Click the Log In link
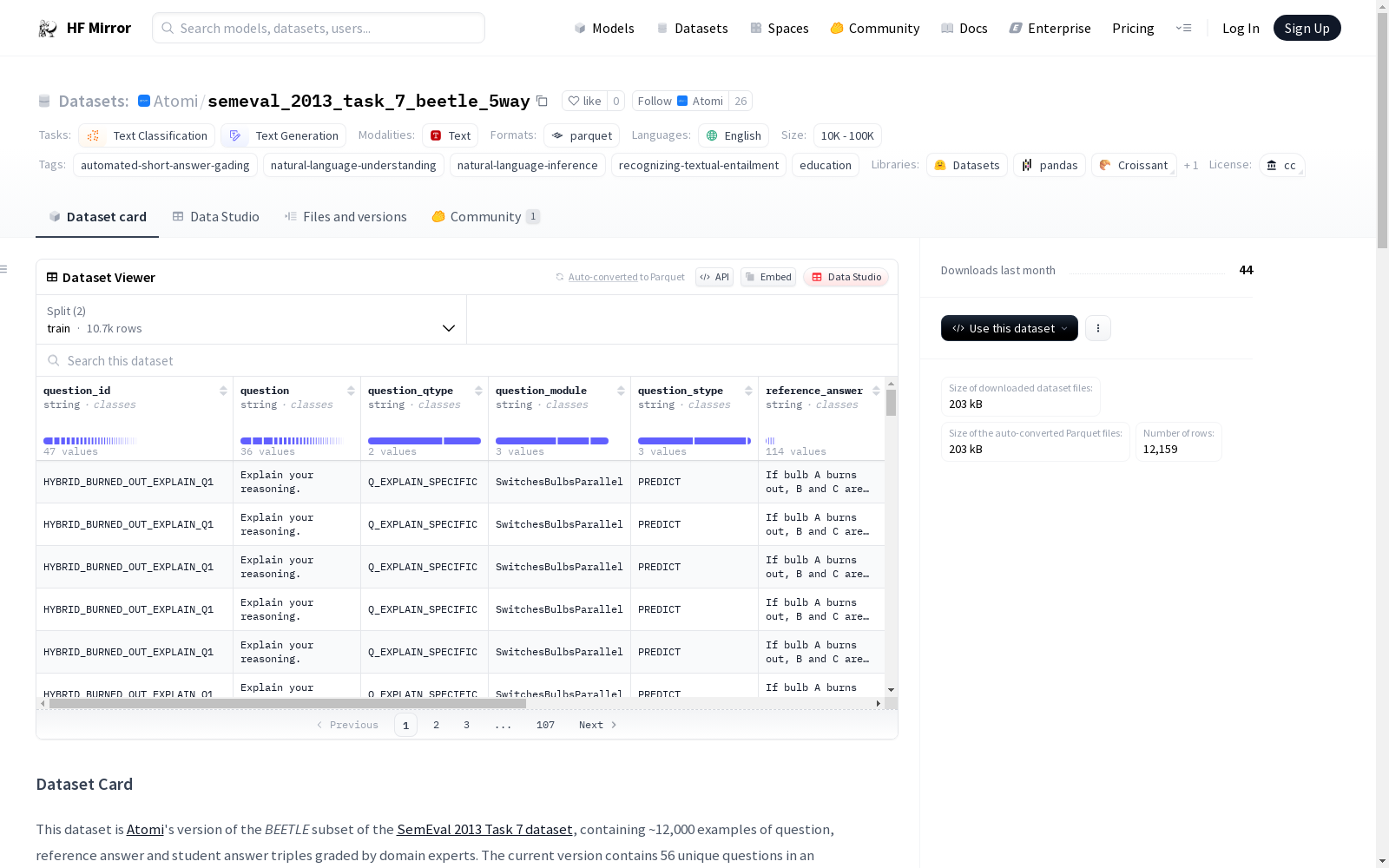 tap(1241, 28)
